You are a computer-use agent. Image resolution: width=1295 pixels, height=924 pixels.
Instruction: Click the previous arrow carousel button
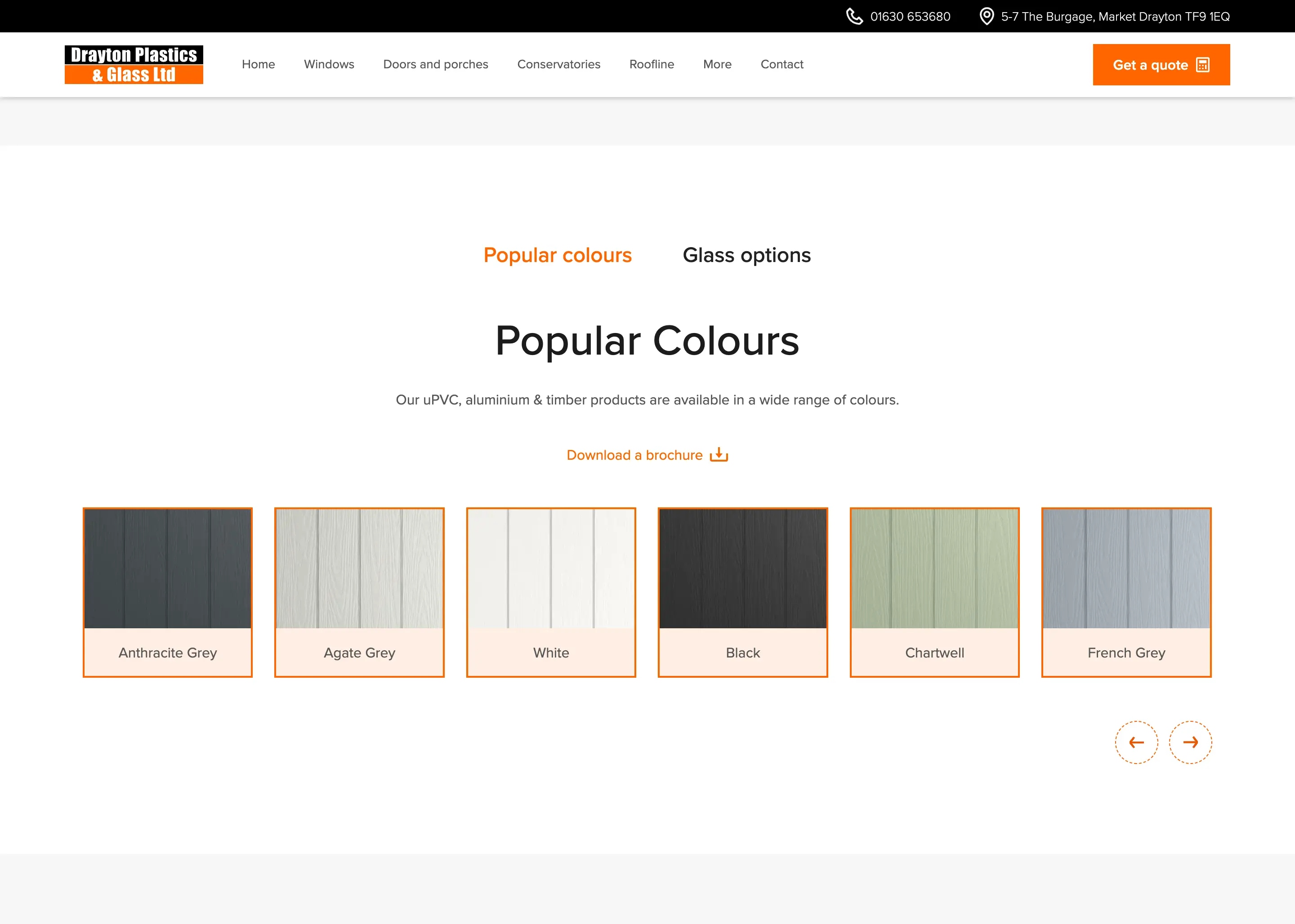tap(1136, 742)
